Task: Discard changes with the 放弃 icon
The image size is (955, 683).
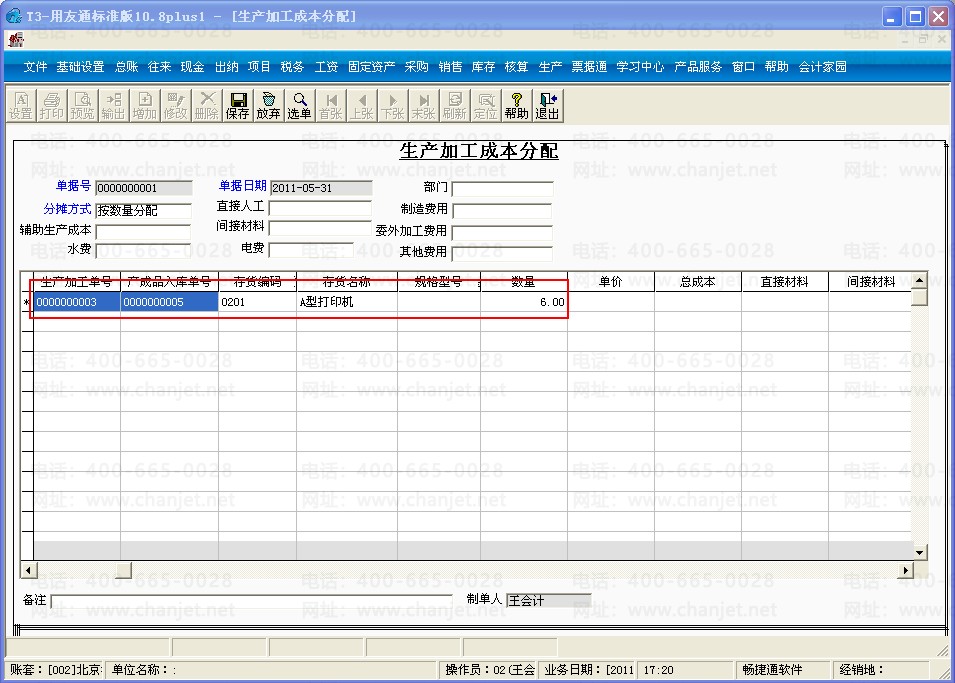Action: click(269, 106)
